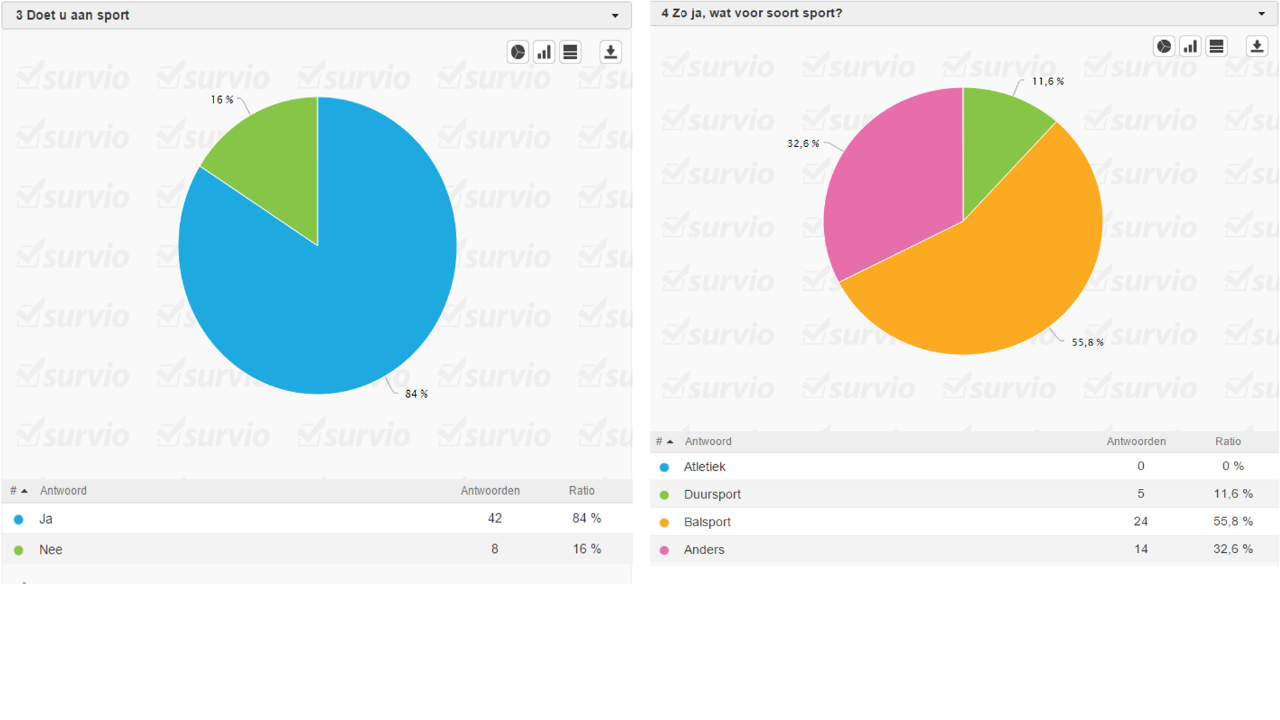This screenshot has height=720, width=1280.
Task: Collapse the '3 Doet u aan sport' panel
Action: (x=615, y=16)
